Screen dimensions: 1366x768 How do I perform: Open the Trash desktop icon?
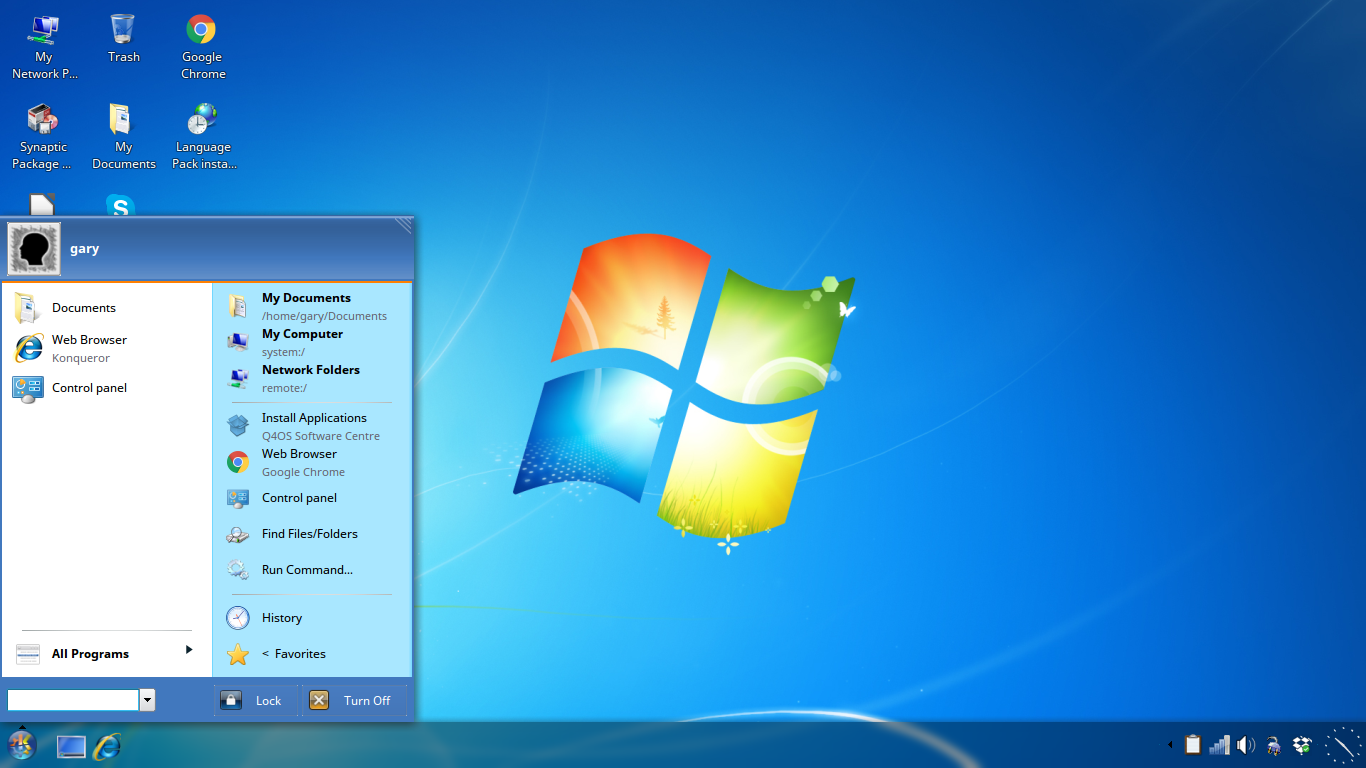(x=123, y=39)
